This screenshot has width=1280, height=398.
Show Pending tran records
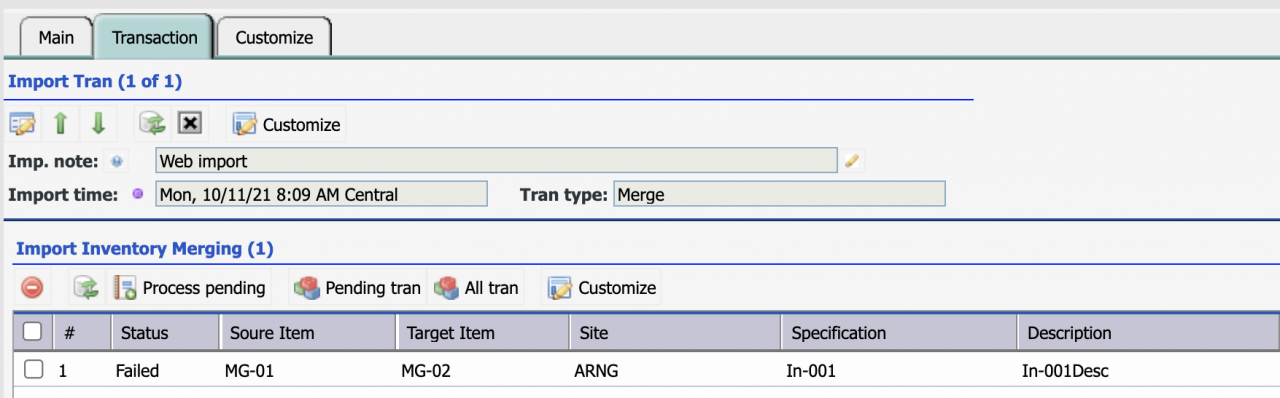[x=357, y=288]
